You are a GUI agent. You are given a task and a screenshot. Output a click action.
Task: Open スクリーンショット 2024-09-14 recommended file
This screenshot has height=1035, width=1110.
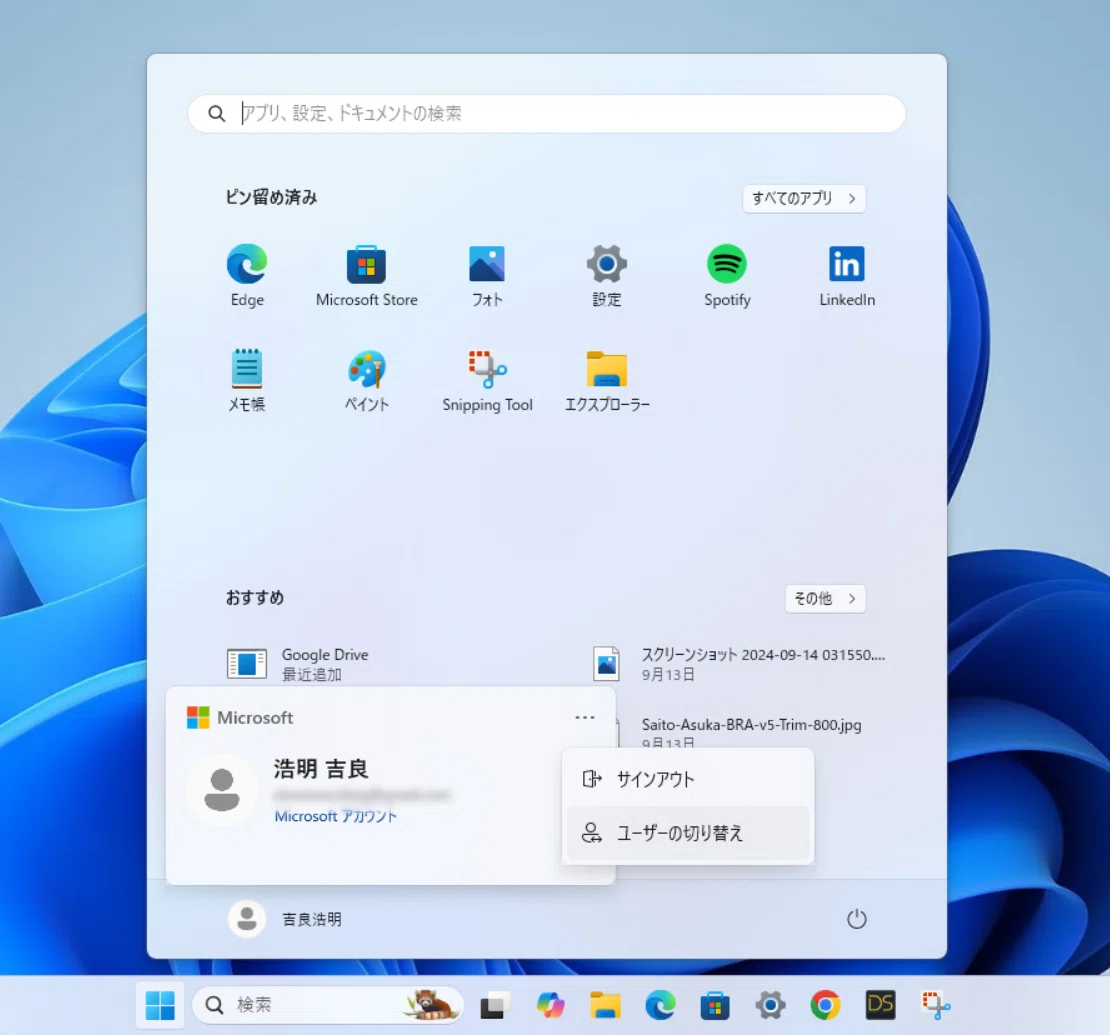point(739,664)
